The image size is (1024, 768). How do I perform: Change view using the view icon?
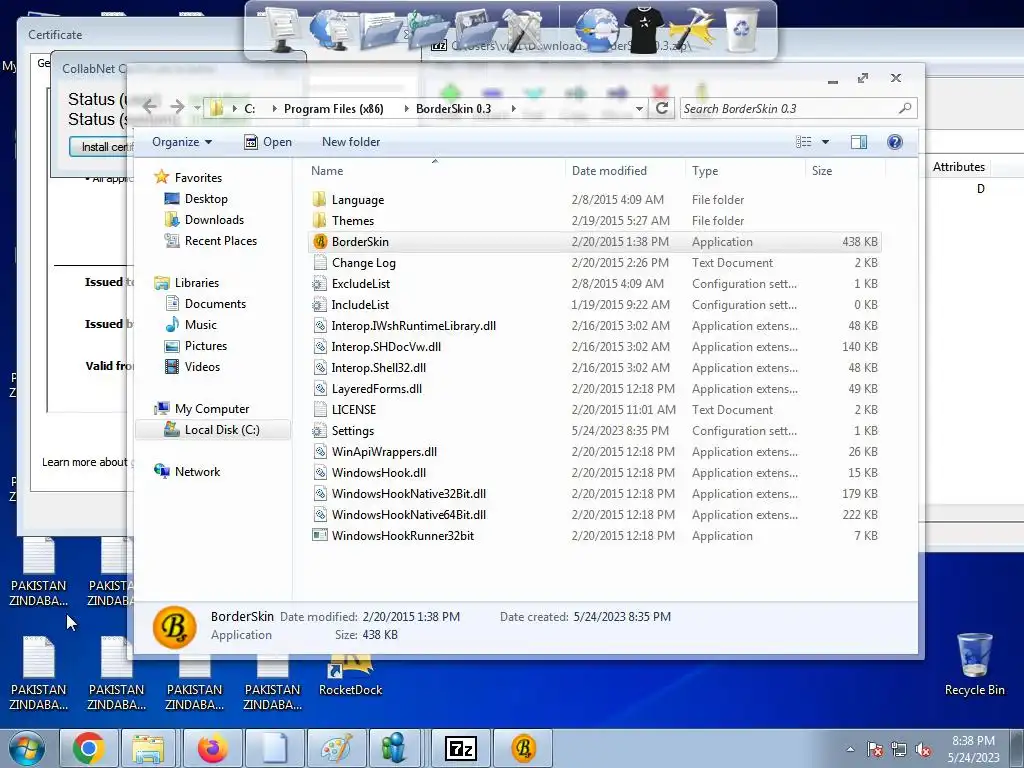803,142
